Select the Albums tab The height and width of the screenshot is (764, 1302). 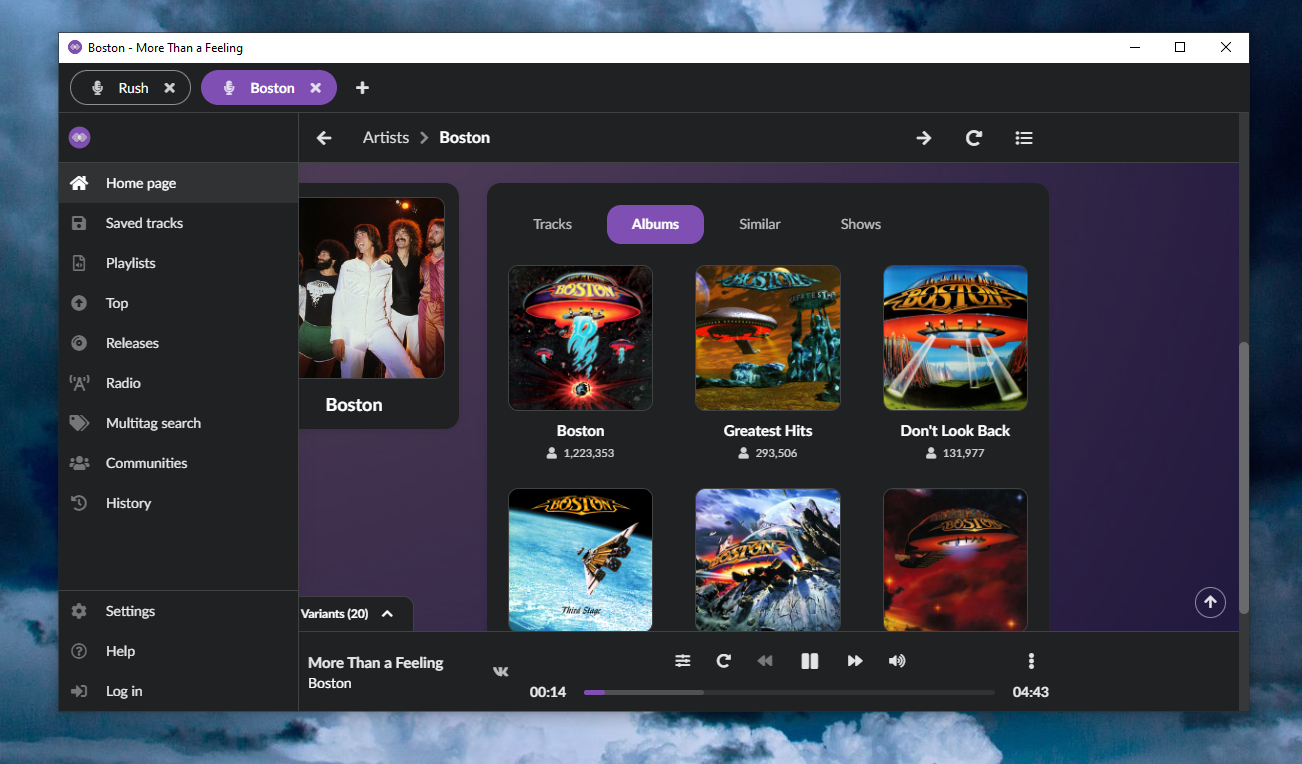coord(655,224)
